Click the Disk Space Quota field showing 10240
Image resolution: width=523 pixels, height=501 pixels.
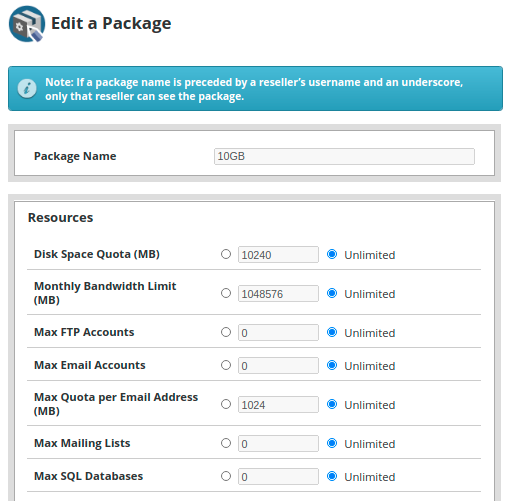pyautogui.click(x=278, y=255)
